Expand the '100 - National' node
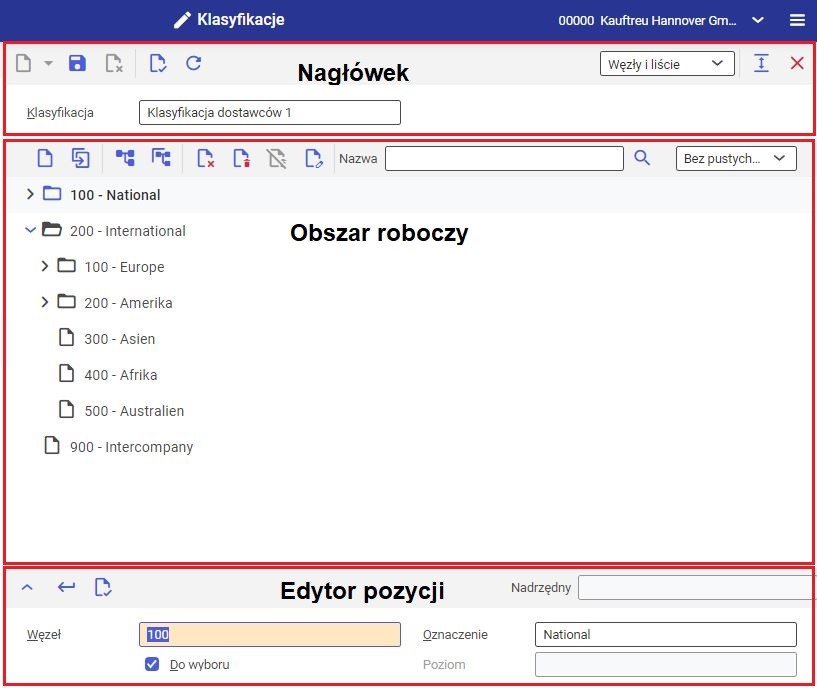Image resolution: width=817 pixels, height=688 pixels. (x=30, y=194)
